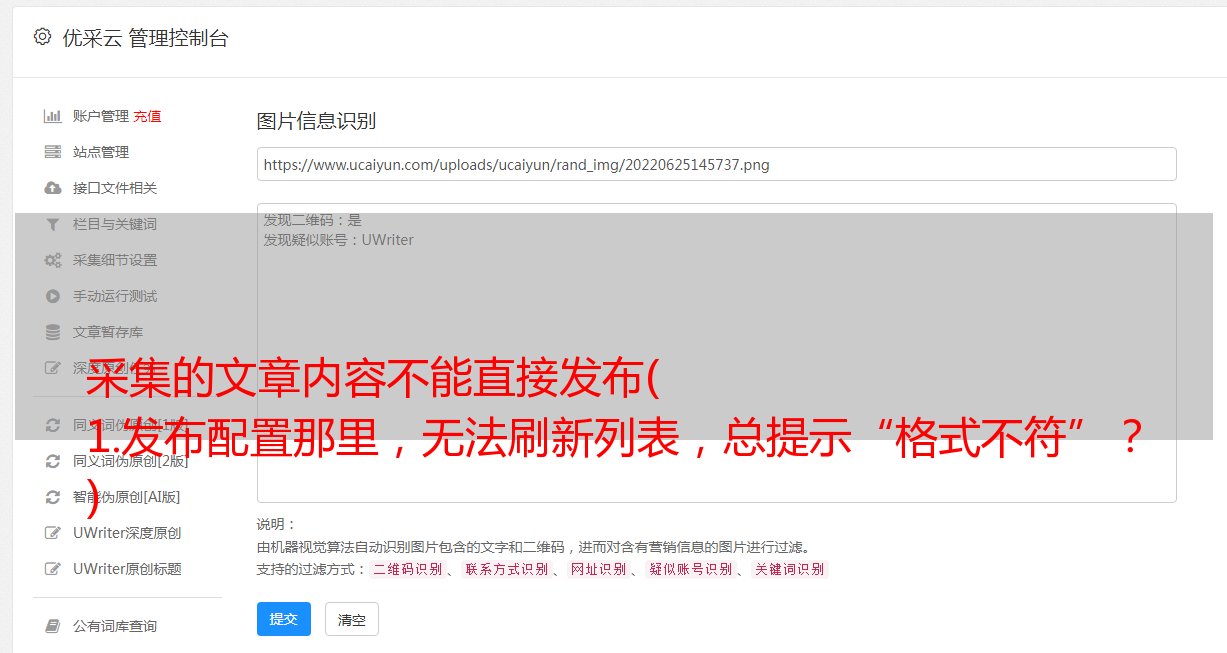This screenshot has height=653, width=1227.
Task: Click the 图片信息识别 heading
Action: point(316,121)
